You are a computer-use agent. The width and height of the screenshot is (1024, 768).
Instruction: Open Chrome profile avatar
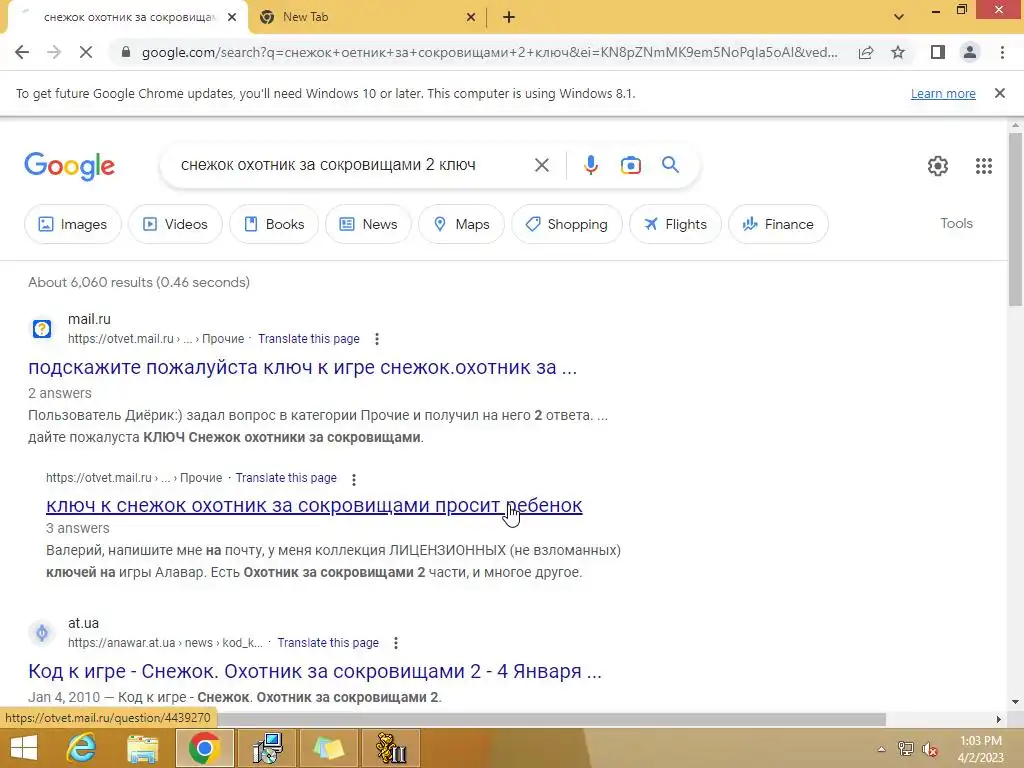click(970, 52)
